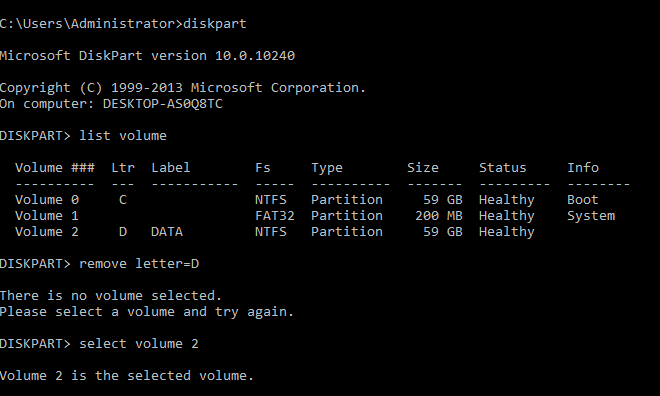660x396 pixels.
Task: Click the 'diskpart' command text on the first line
Action: click(215, 24)
